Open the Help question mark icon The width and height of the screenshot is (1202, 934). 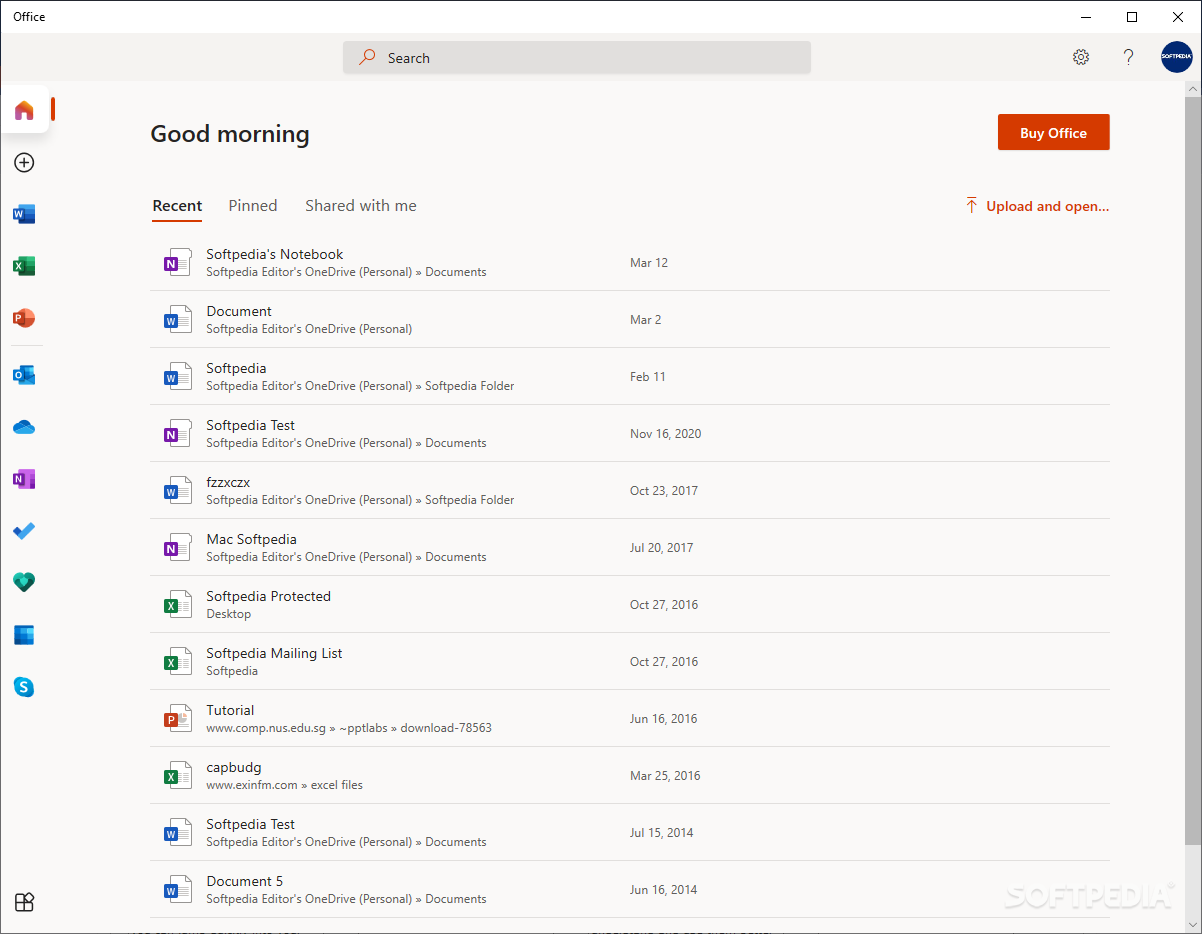pyautogui.click(x=1129, y=57)
